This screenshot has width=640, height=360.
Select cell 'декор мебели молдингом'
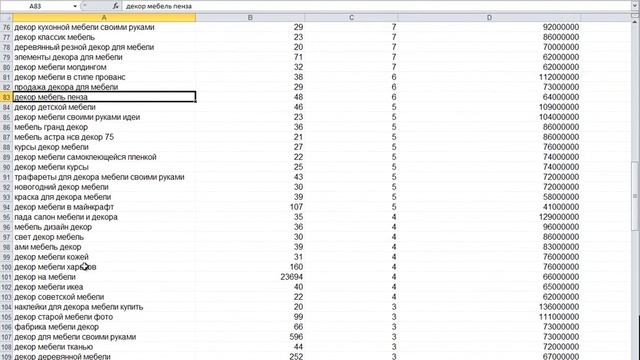(x=104, y=67)
